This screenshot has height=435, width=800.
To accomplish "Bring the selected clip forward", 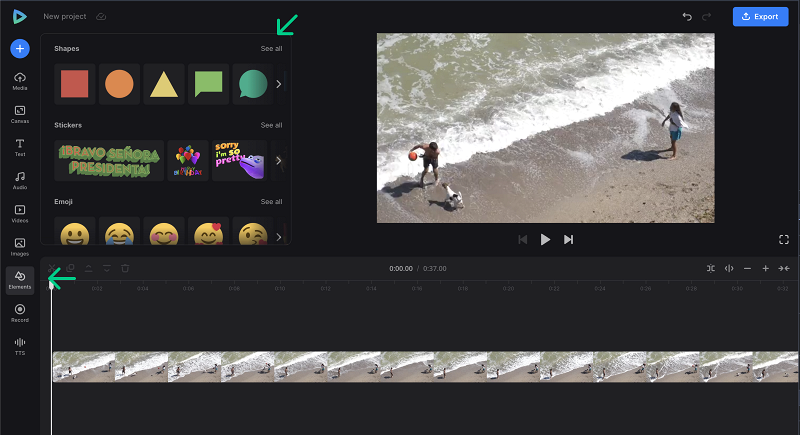I will (88, 268).
